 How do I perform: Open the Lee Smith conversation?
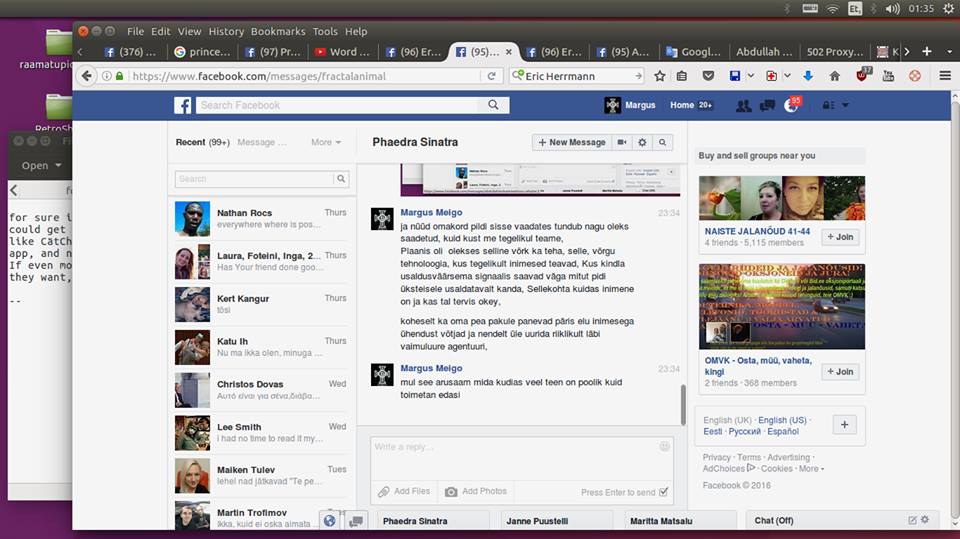(x=262, y=433)
